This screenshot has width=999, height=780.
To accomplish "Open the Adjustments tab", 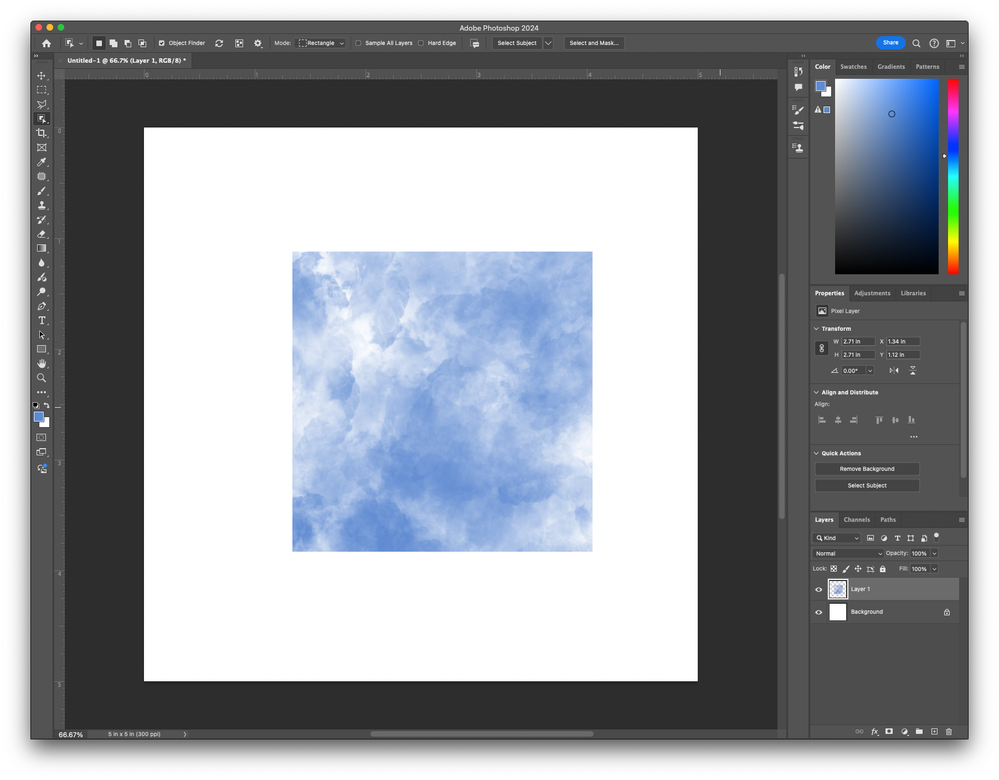I will coord(872,294).
